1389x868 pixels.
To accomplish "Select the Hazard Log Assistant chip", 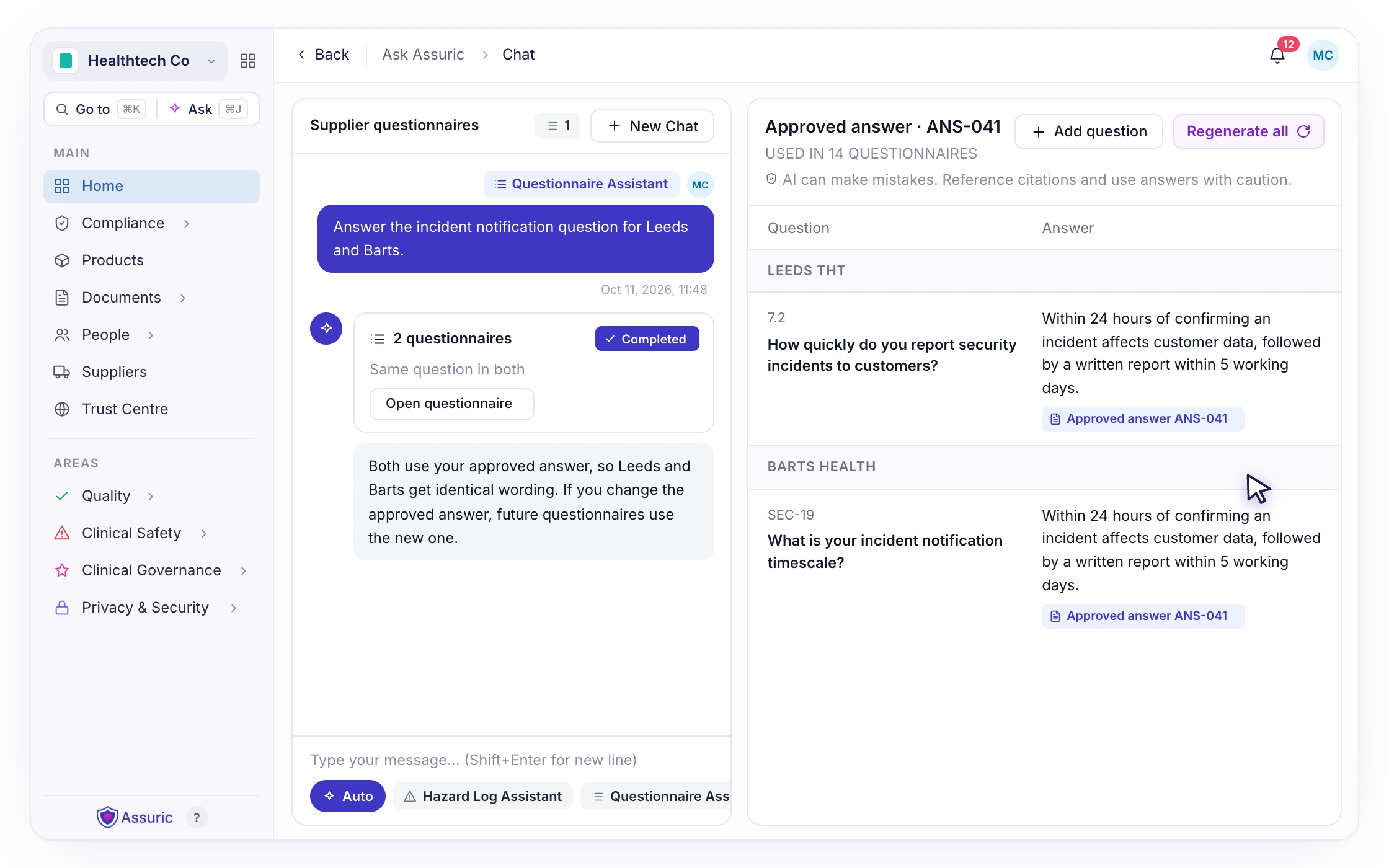I will coord(483,796).
